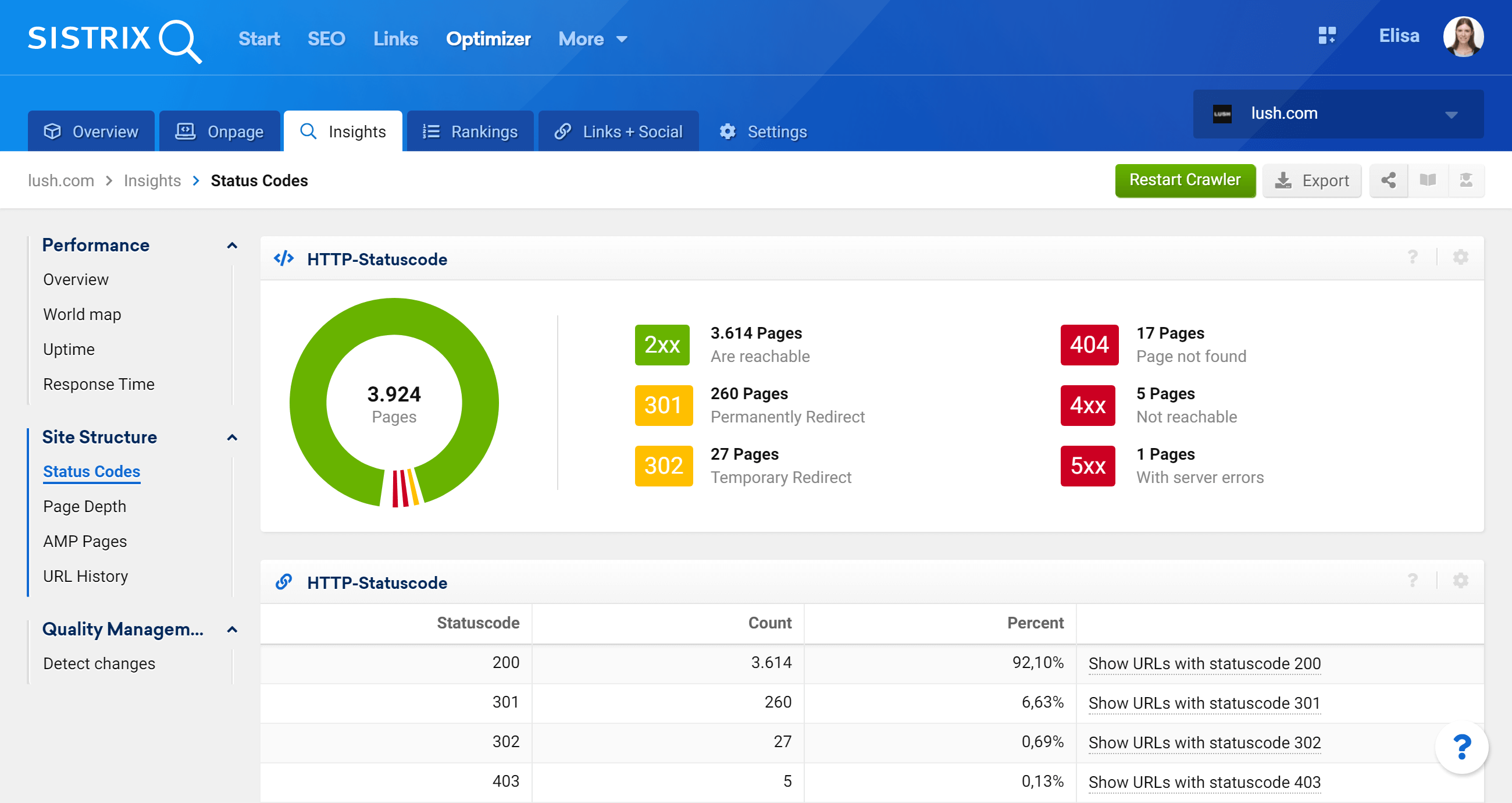Viewport: 1512px width, 803px height.
Task: Show URLs with statuscode 301
Action: (1204, 702)
